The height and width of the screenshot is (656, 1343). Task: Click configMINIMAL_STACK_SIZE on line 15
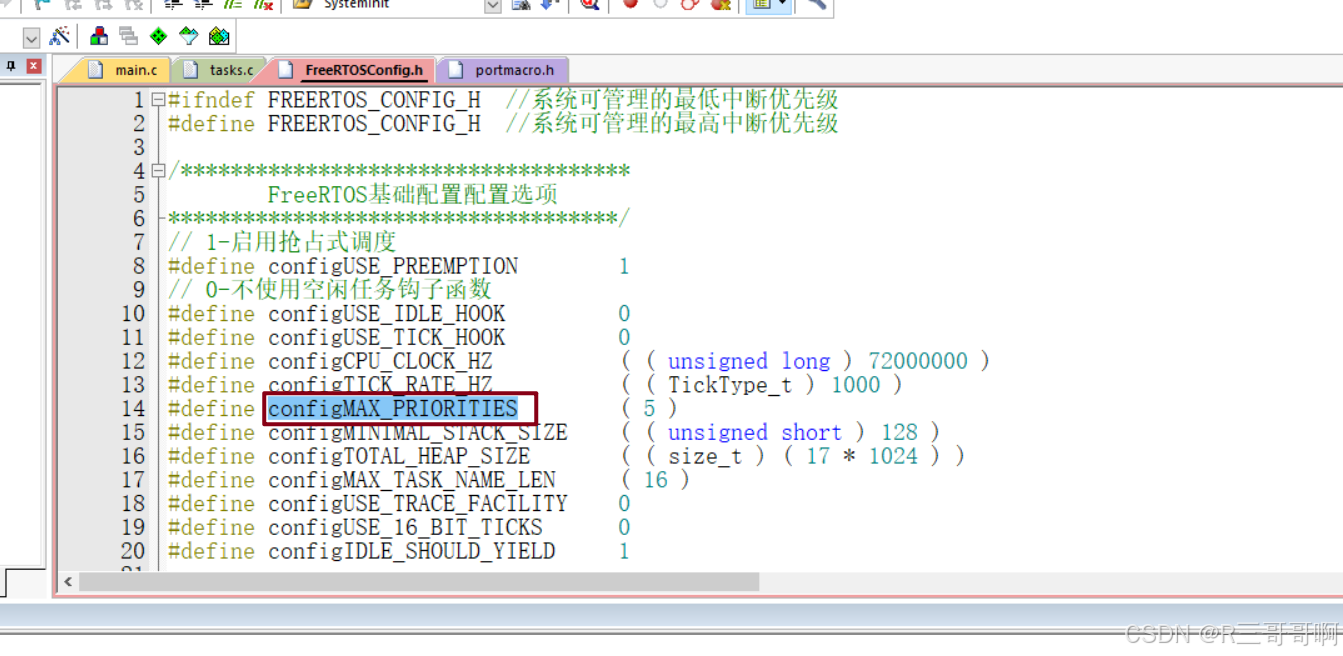[417, 432]
